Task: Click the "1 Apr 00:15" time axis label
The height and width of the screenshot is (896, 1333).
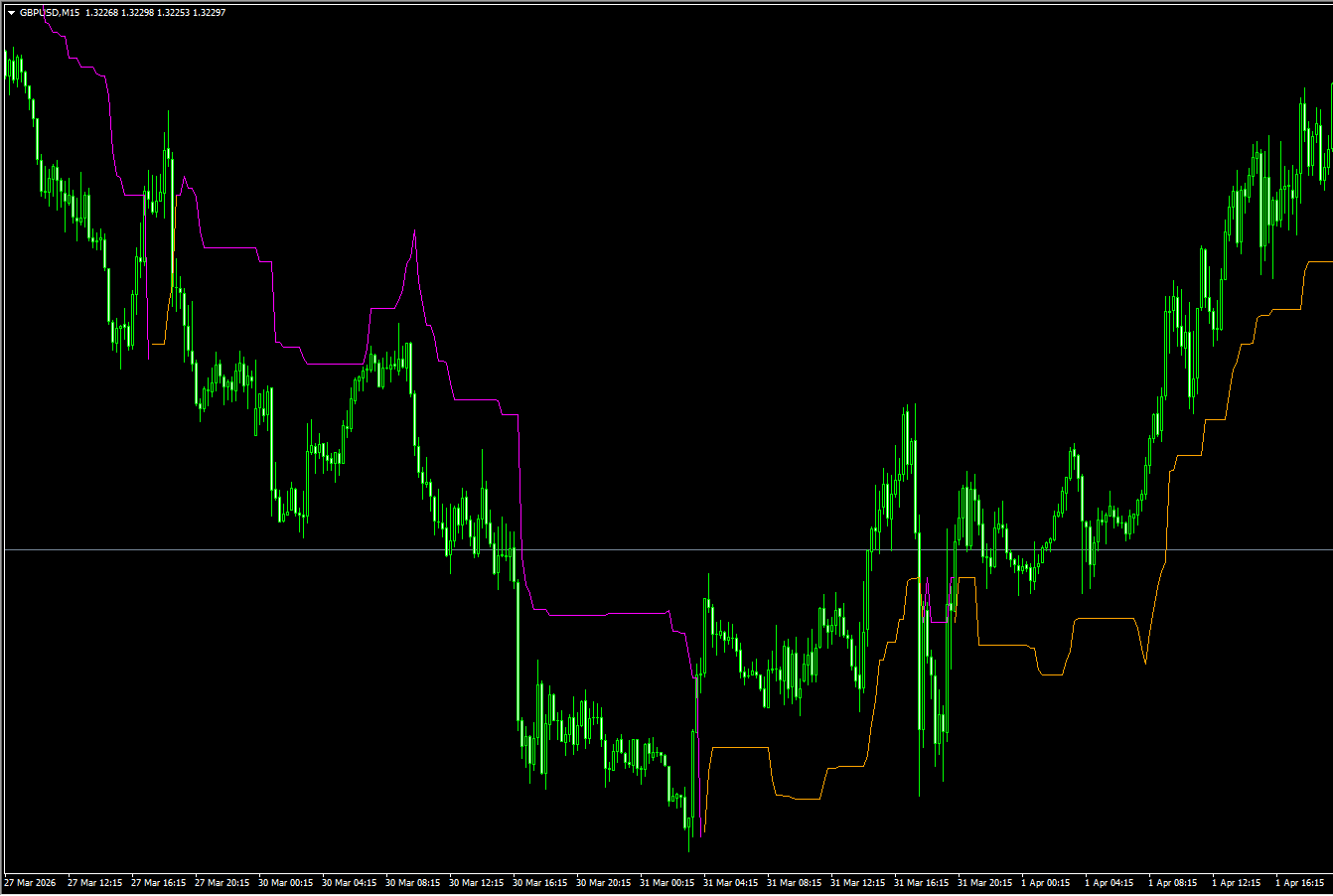Action: [x=1046, y=882]
